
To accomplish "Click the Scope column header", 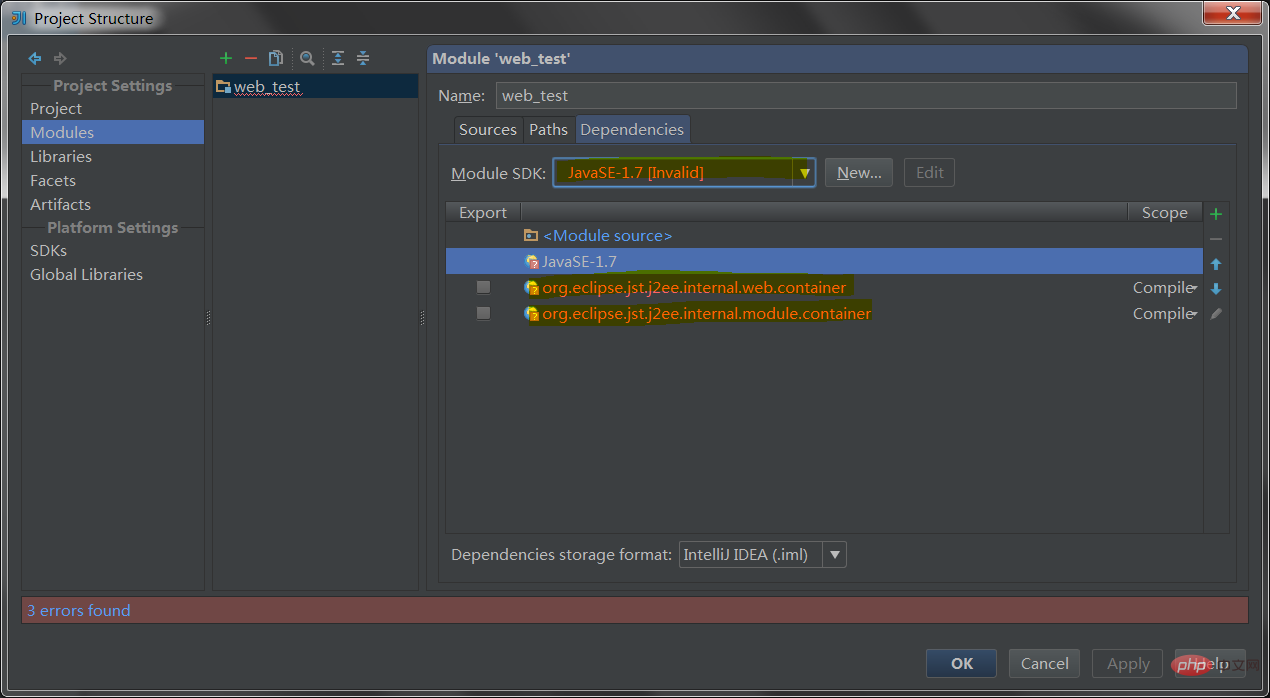I will 1165,213.
